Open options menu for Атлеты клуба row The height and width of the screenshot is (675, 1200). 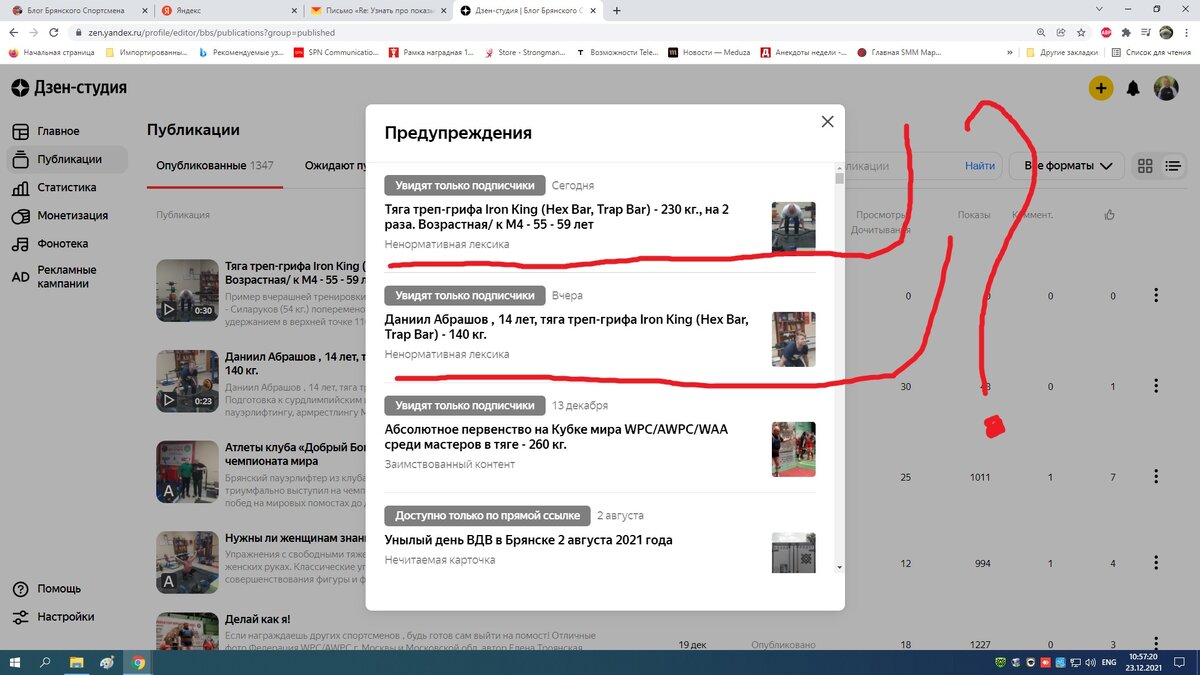pos(1156,477)
